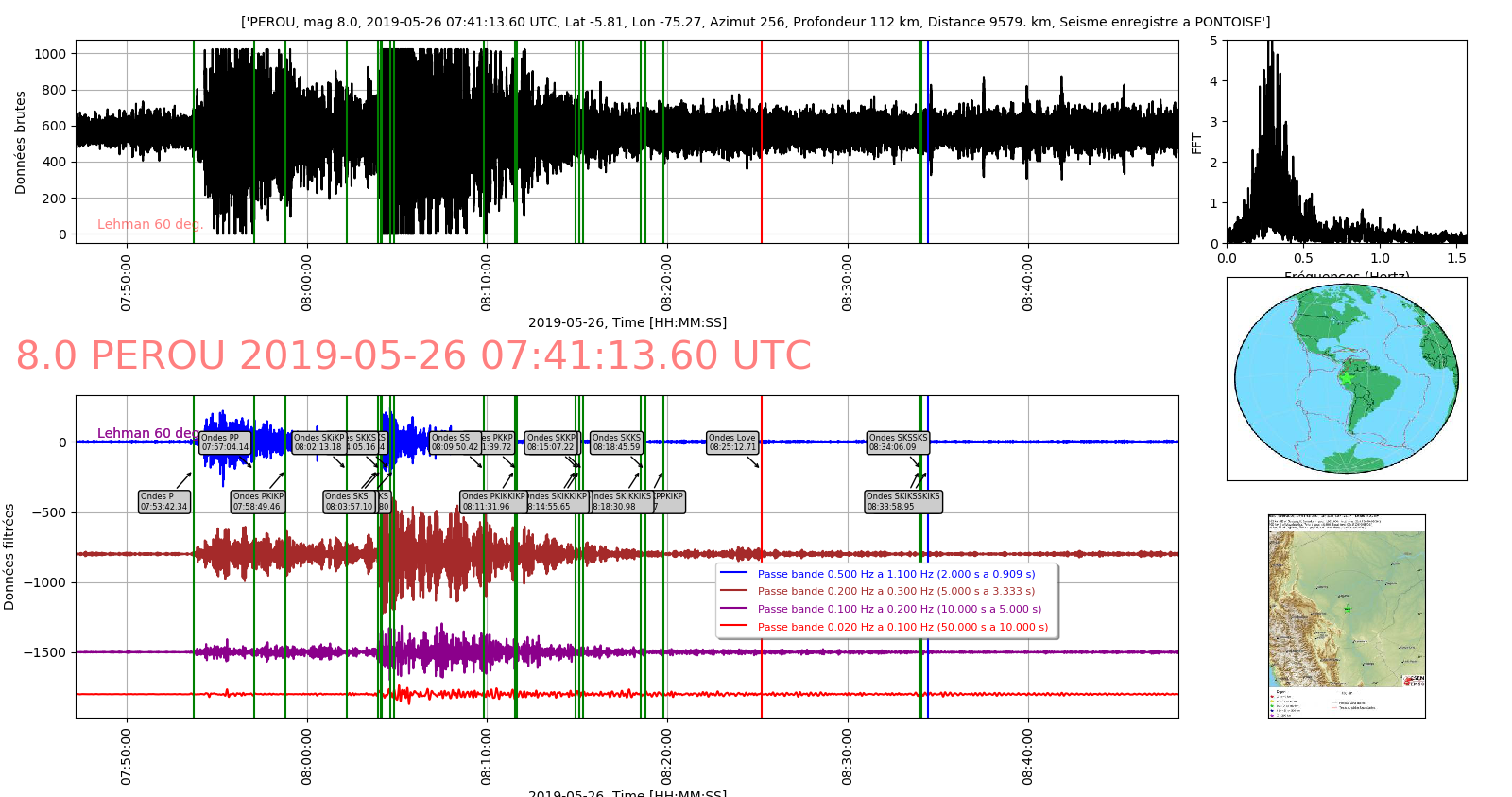This screenshot has width=1512, height=797.
Task: Select the Ondes SKIKSSKIKS annotation box
Action: (x=903, y=502)
